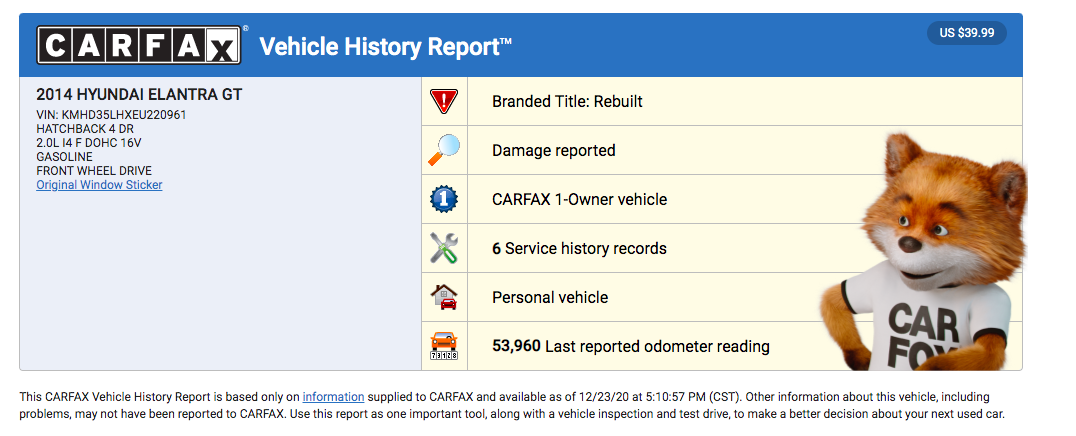1076x436 pixels.
Task: Open the 'information' link in disclaimer
Action: pos(334,397)
